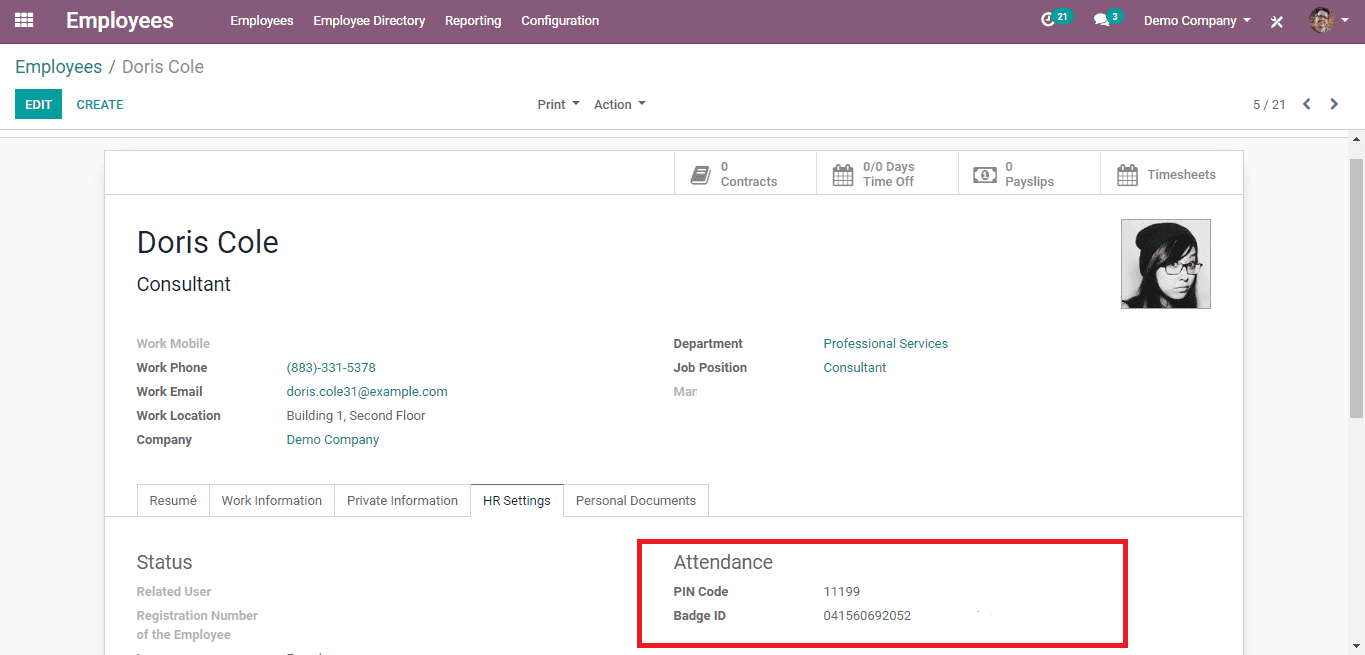1365x655 pixels.
Task: Open the Print dropdown
Action: pyautogui.click(x=558, y=104)
